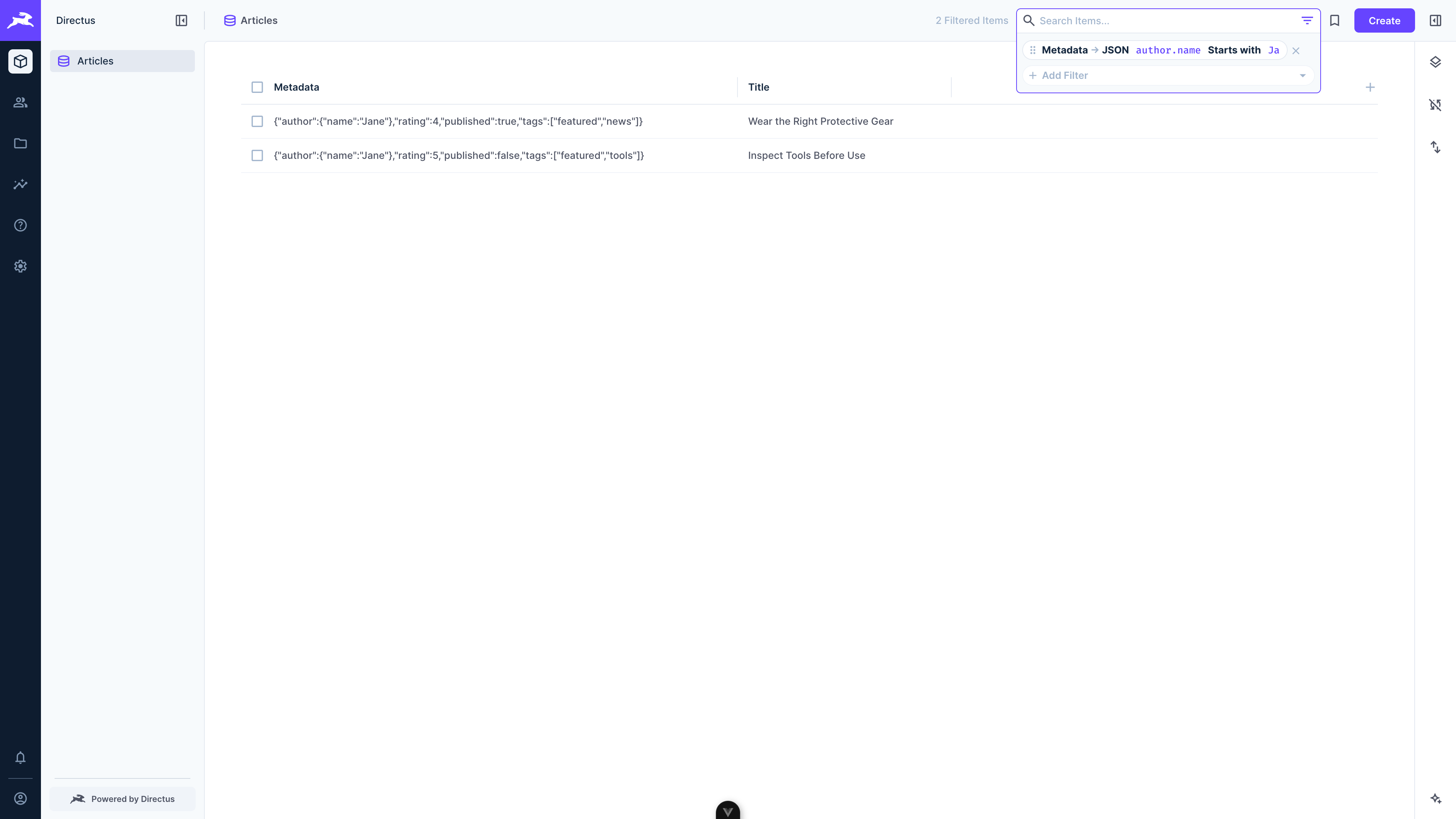Open the Settings gear module

pyautogui.click(x=20, y=266)
